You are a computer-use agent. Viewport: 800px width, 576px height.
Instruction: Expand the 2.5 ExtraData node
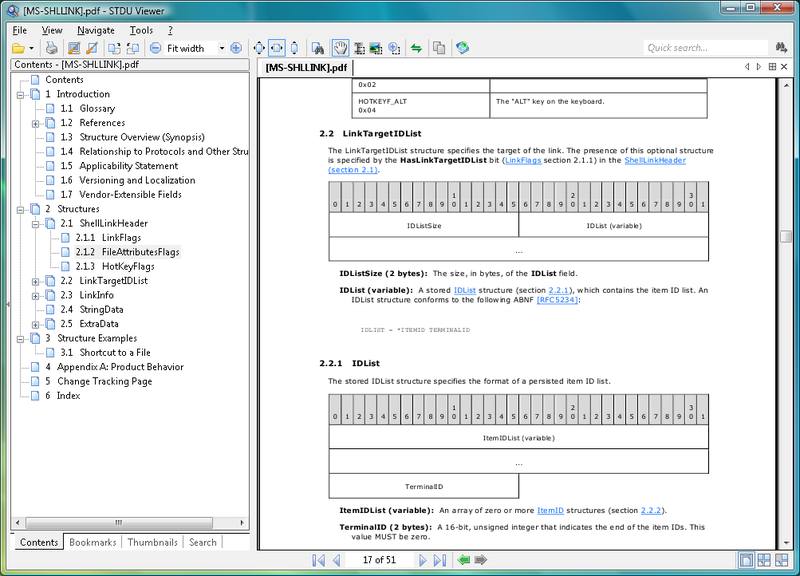point(35,324)
